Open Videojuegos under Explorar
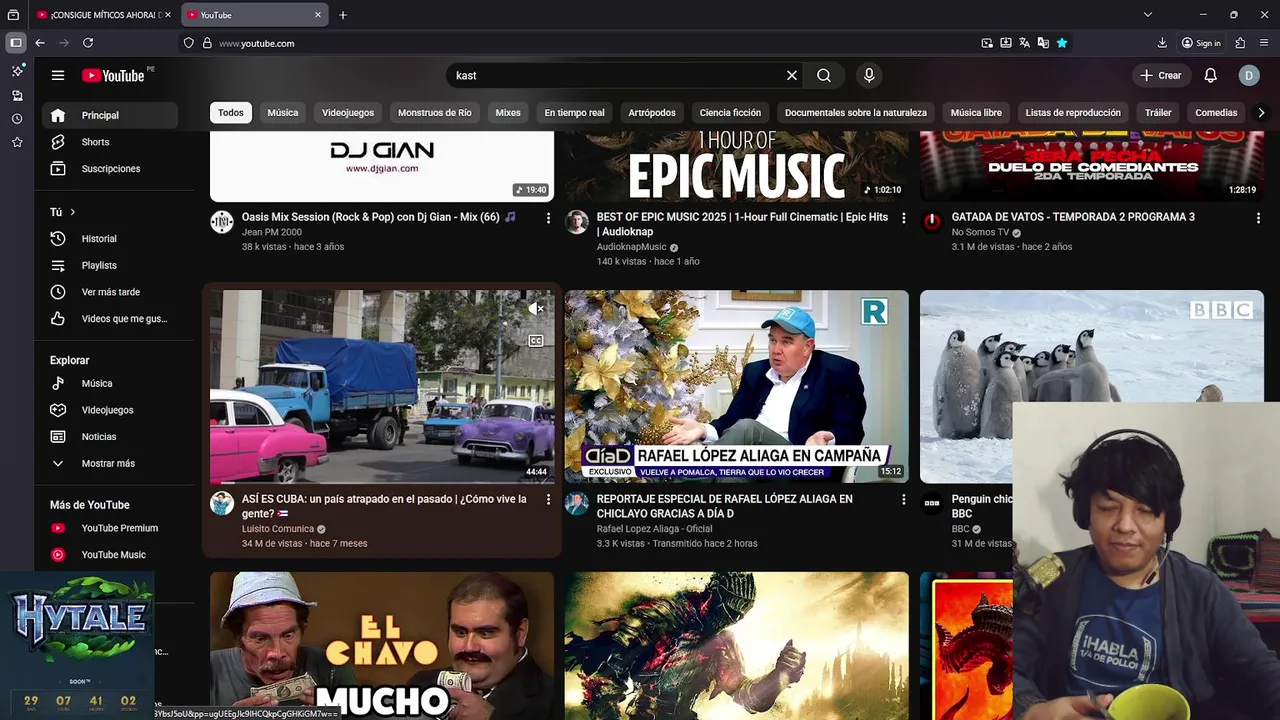 [110, 410]
